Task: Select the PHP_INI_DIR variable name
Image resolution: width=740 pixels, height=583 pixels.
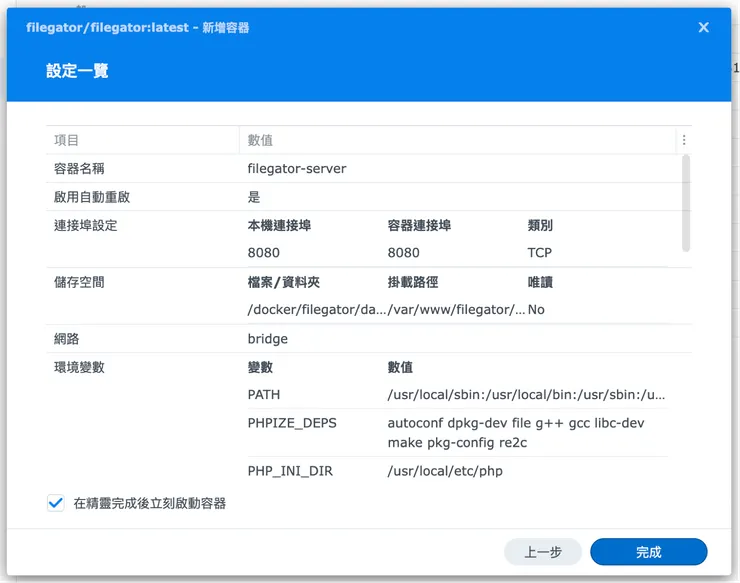Action: tap(290, 471)
